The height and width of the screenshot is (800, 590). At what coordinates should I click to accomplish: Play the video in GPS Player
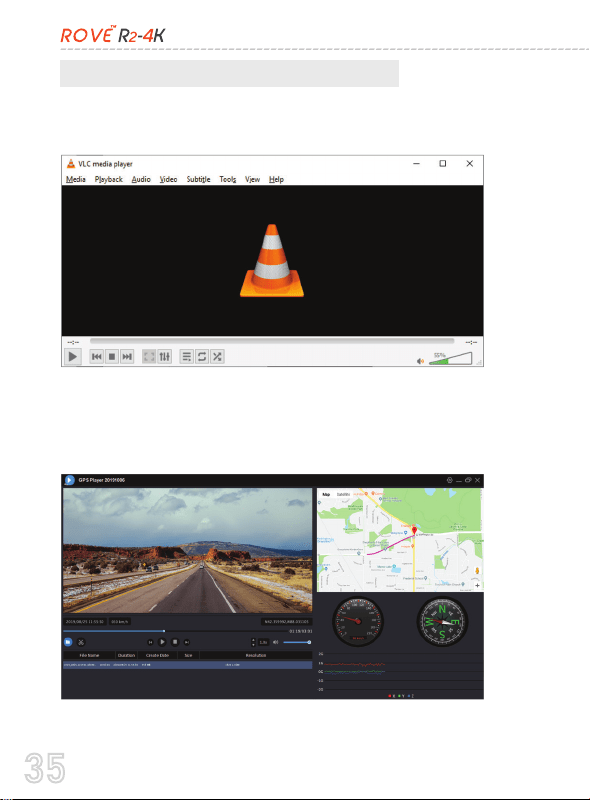(x=162, y=642)
